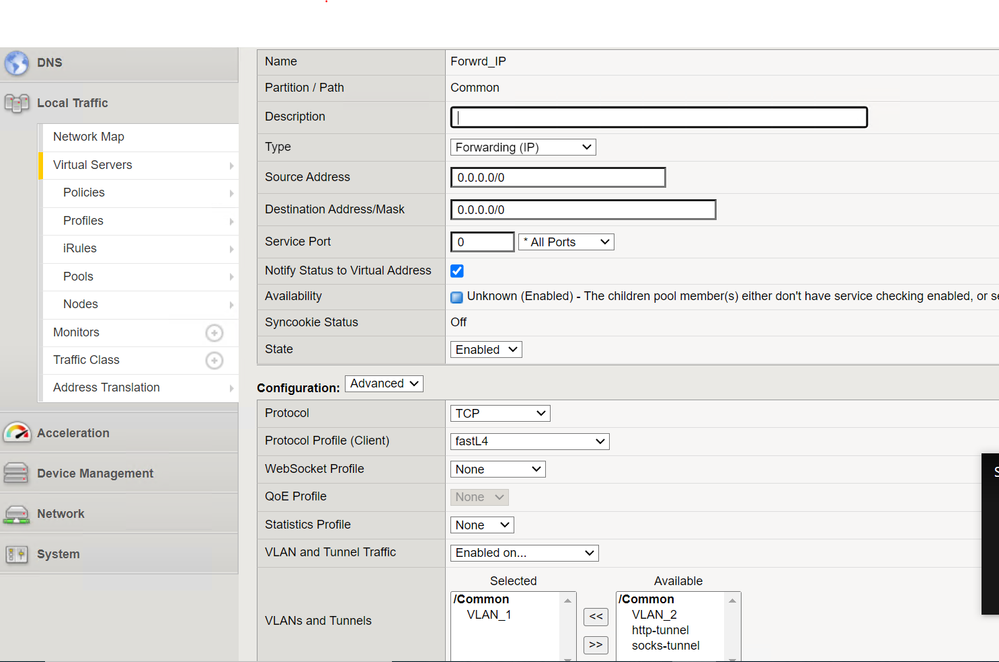Viewport: 999px width, 662px height.
Task: Click the System section icon
Action: (17, 554)
